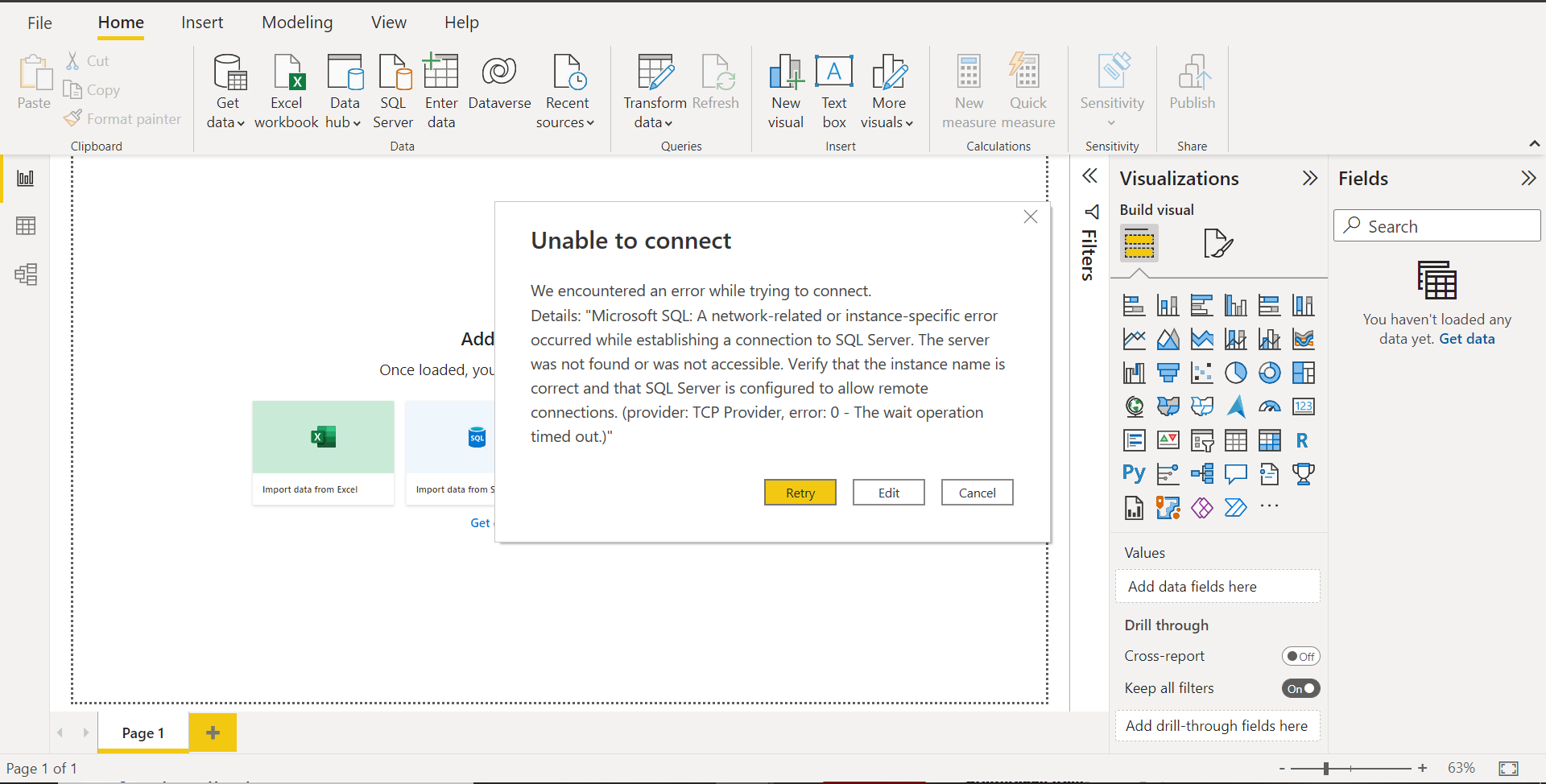Switch to the Insert ribbon tab
This screenshot has height=784, width=1546.
[x=202, y=23]
